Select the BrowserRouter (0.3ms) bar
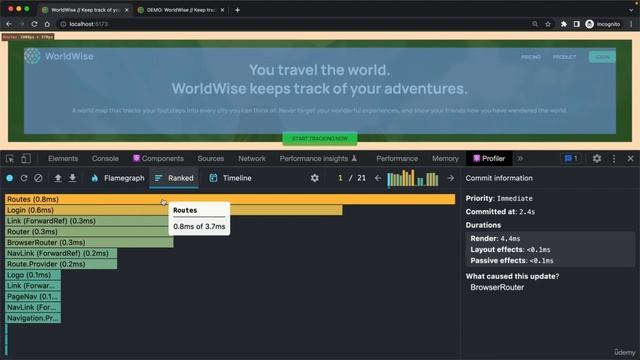 [x=89, y=242]
